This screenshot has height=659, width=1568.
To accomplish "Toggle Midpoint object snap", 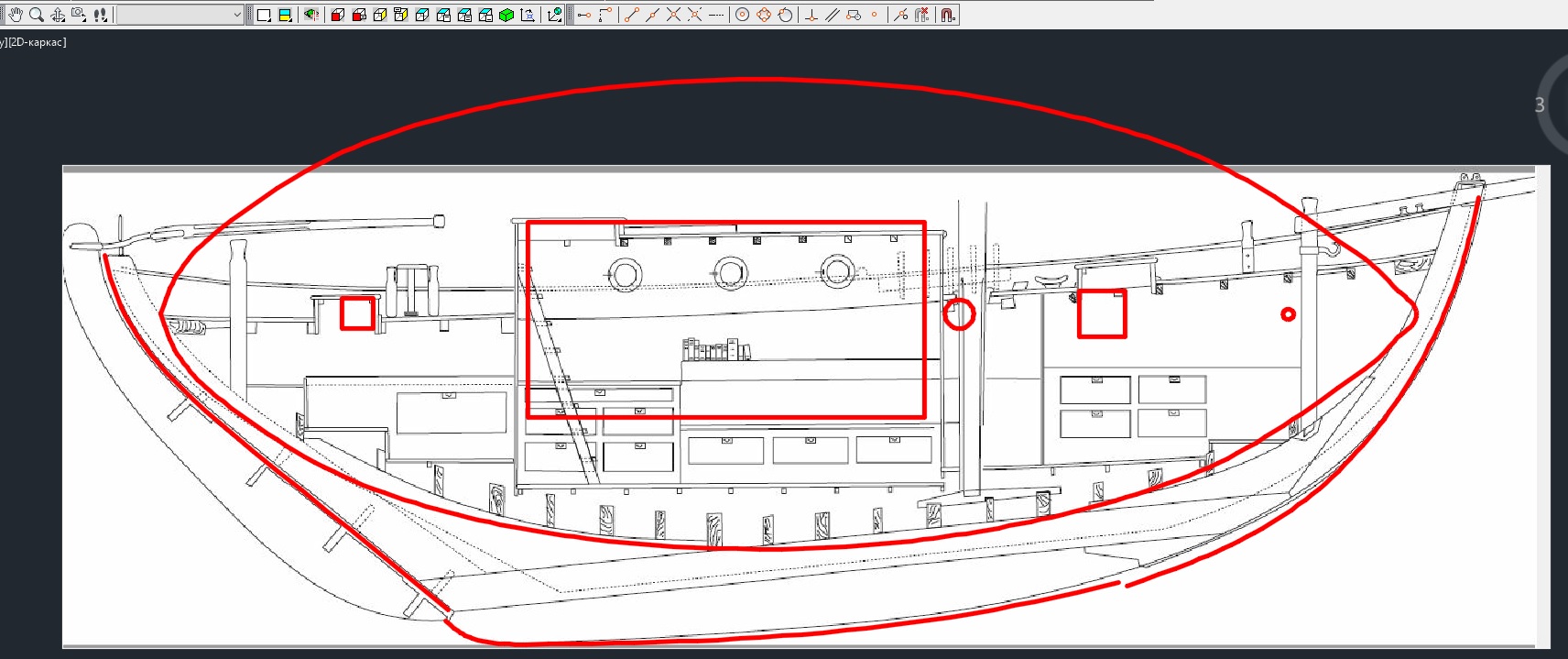I will pos(652,15).
